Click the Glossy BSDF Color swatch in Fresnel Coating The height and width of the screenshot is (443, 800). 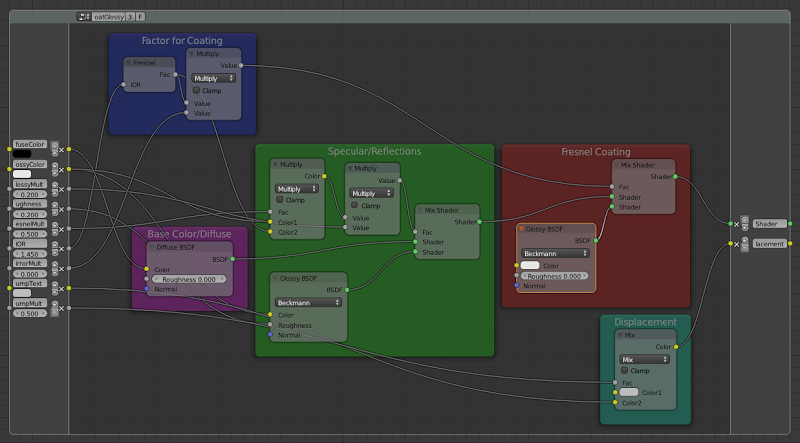point(530,265)
